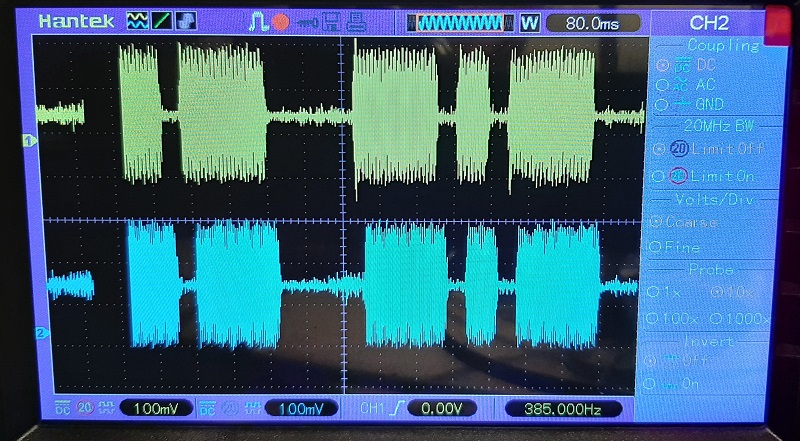Click the 385.000Hz frequency readout

pyautogui.click(x=563, y=408)
